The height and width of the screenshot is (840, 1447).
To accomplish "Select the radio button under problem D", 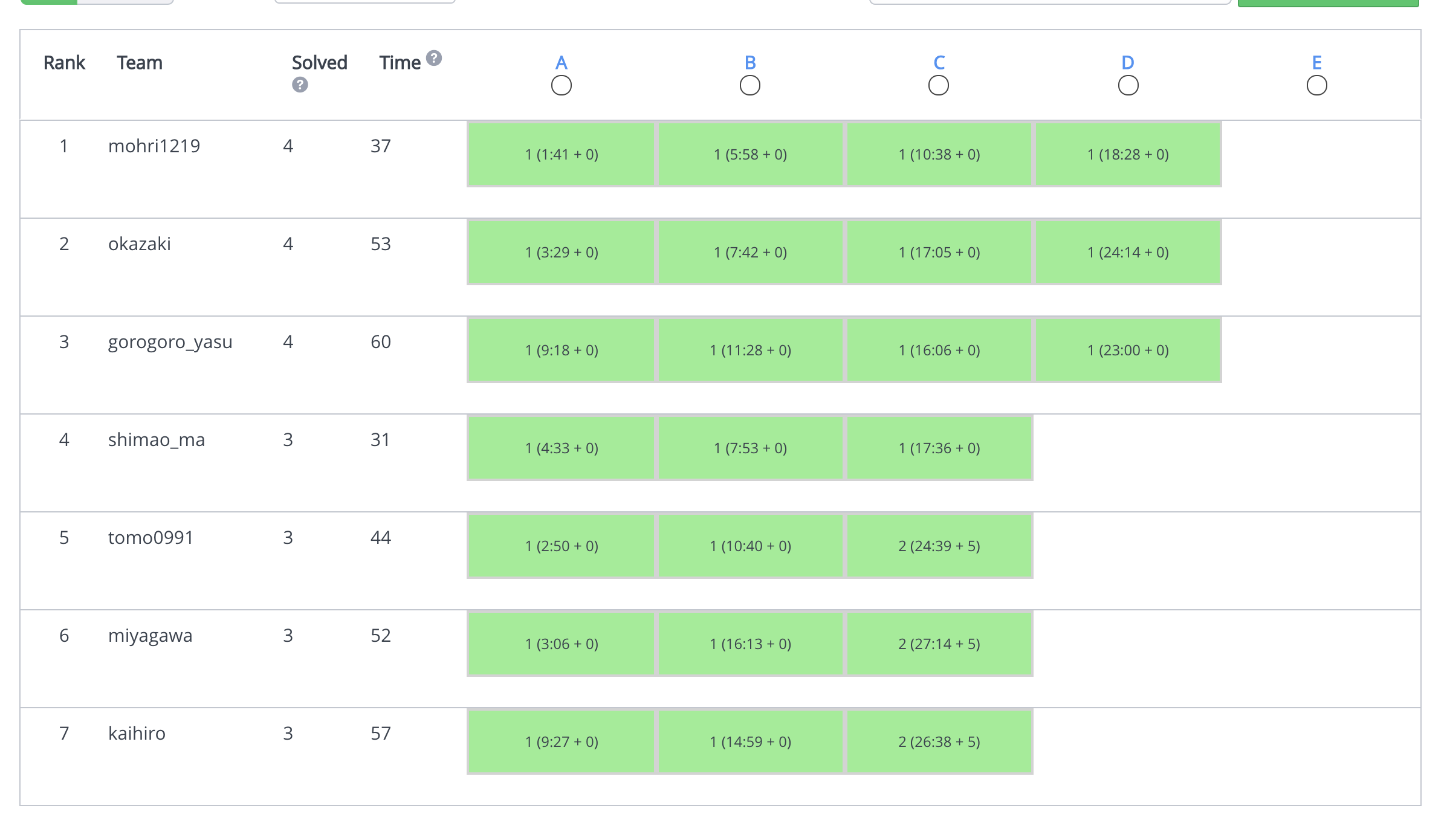I will tap(1128, 85).
